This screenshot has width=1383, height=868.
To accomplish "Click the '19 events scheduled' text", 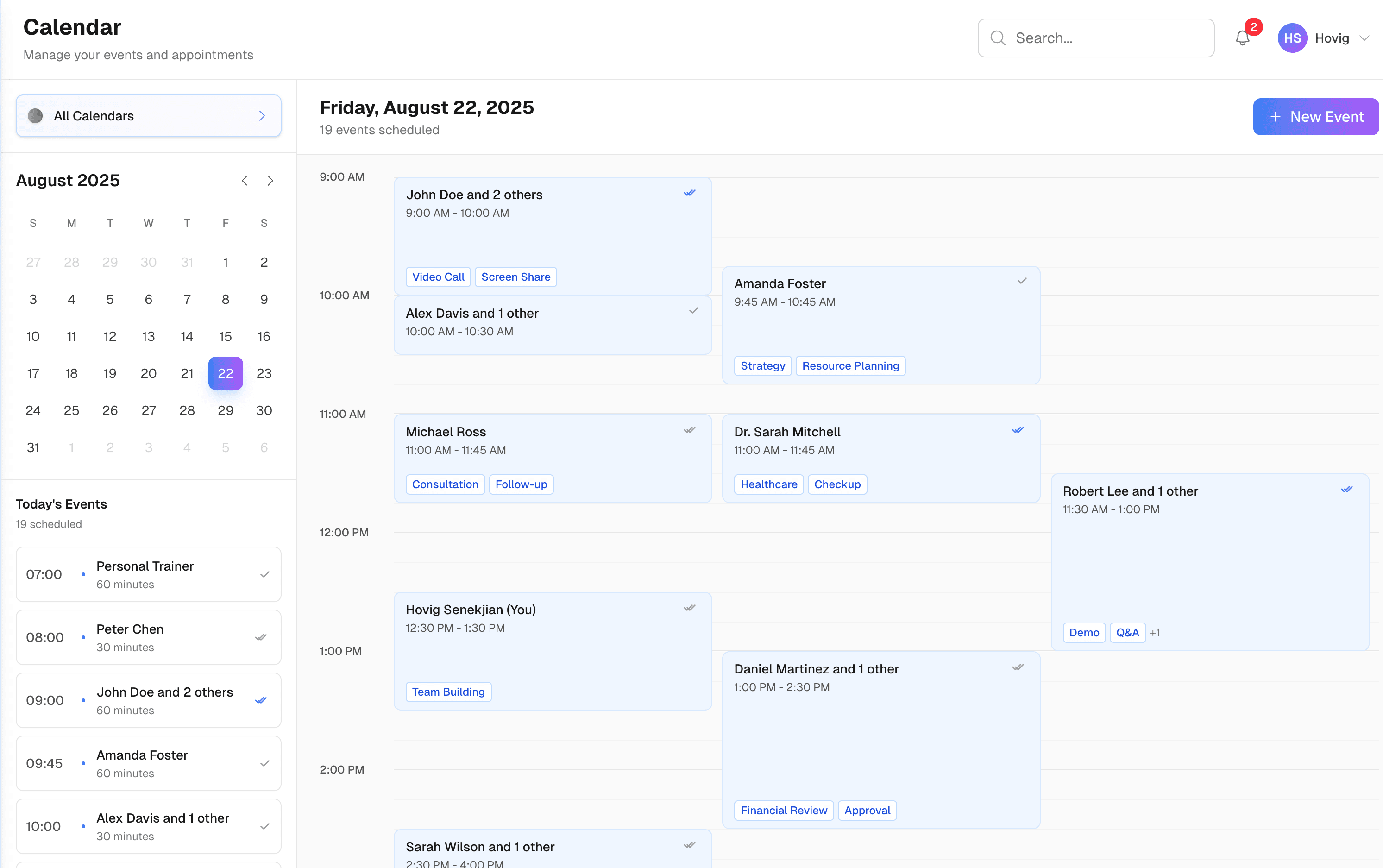I will [x=379, y=130].
